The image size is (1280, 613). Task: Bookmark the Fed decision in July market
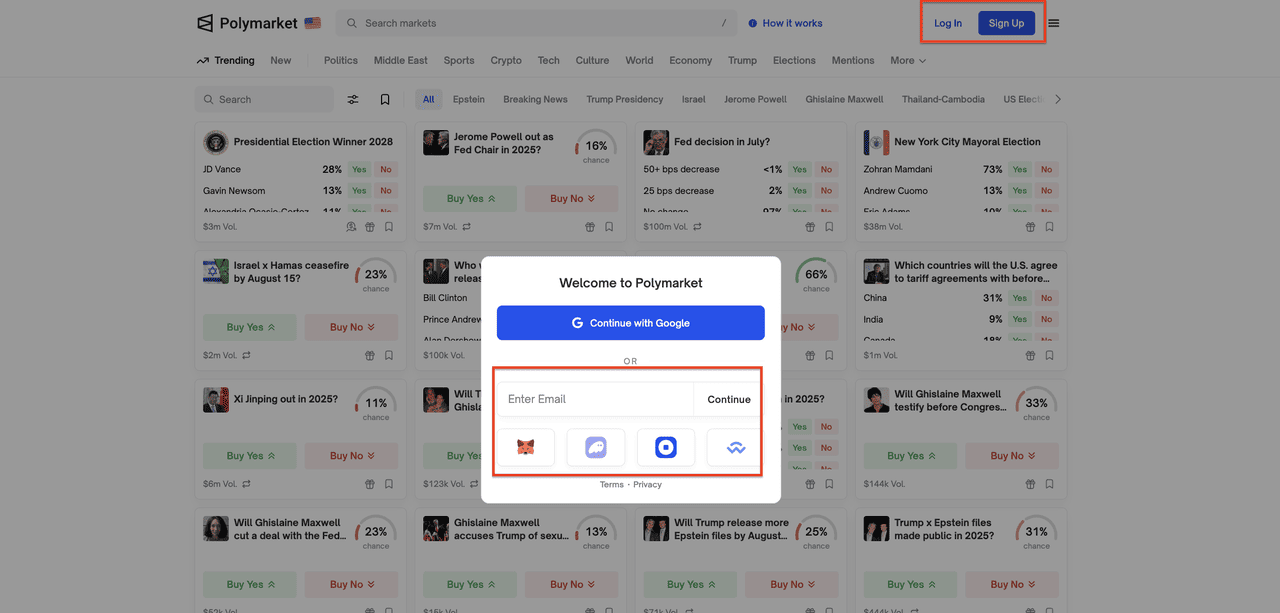pos(829,227)
